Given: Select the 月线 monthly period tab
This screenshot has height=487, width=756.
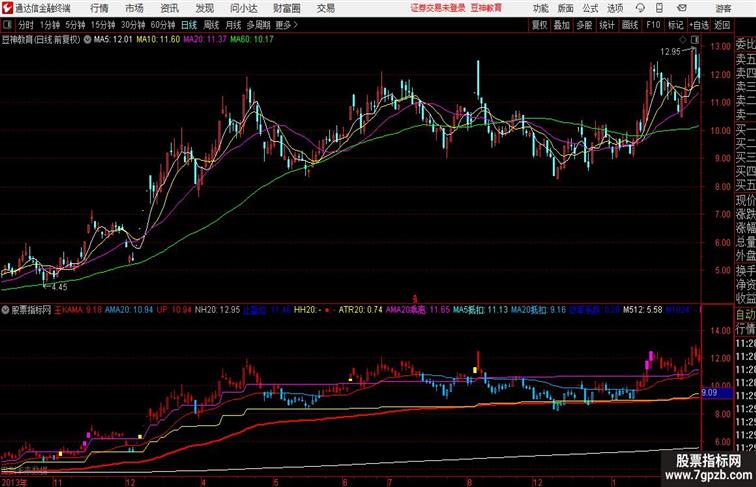Looking at the screenshot, I should tap(233, 25).
